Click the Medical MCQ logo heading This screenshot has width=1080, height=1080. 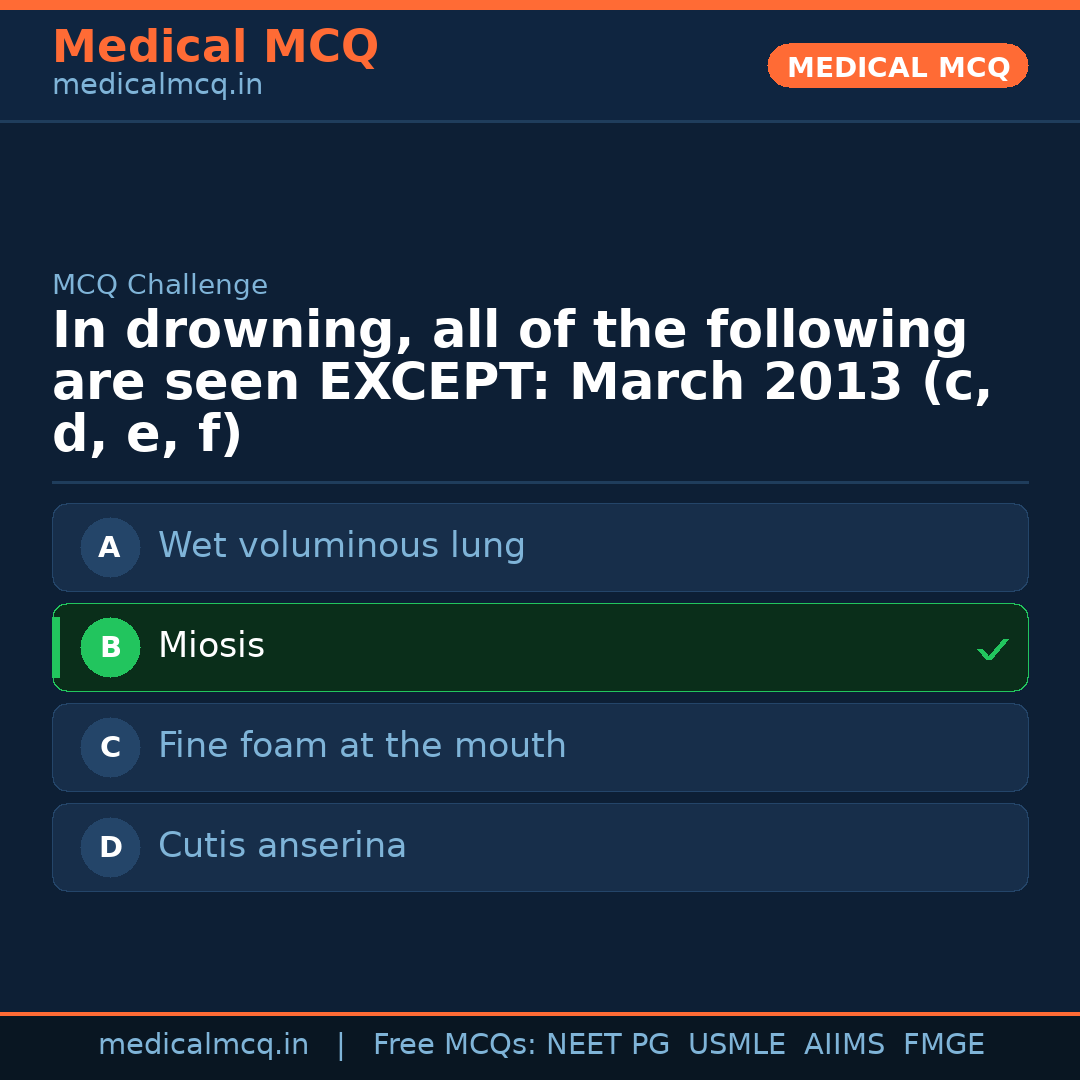pos(215,47)
